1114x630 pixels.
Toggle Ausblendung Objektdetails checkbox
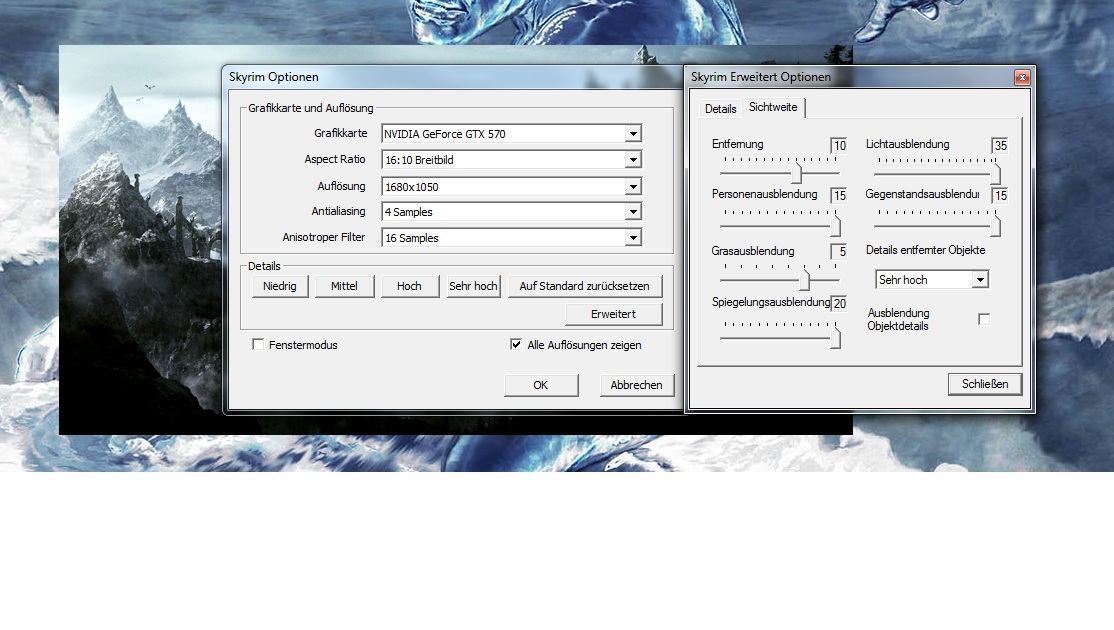(x=984, y=319)
